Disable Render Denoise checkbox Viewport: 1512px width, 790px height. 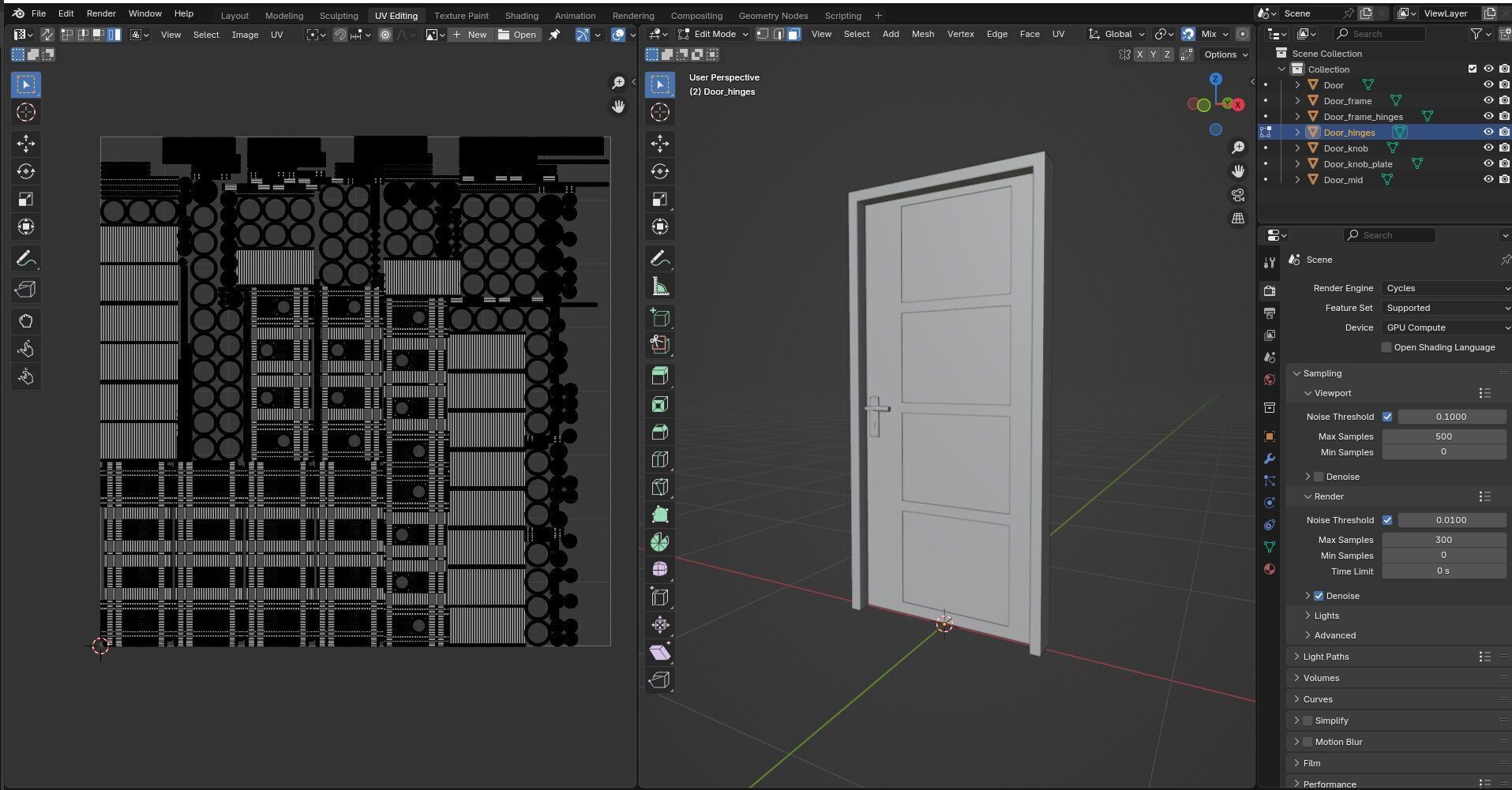pos(1319,596)
